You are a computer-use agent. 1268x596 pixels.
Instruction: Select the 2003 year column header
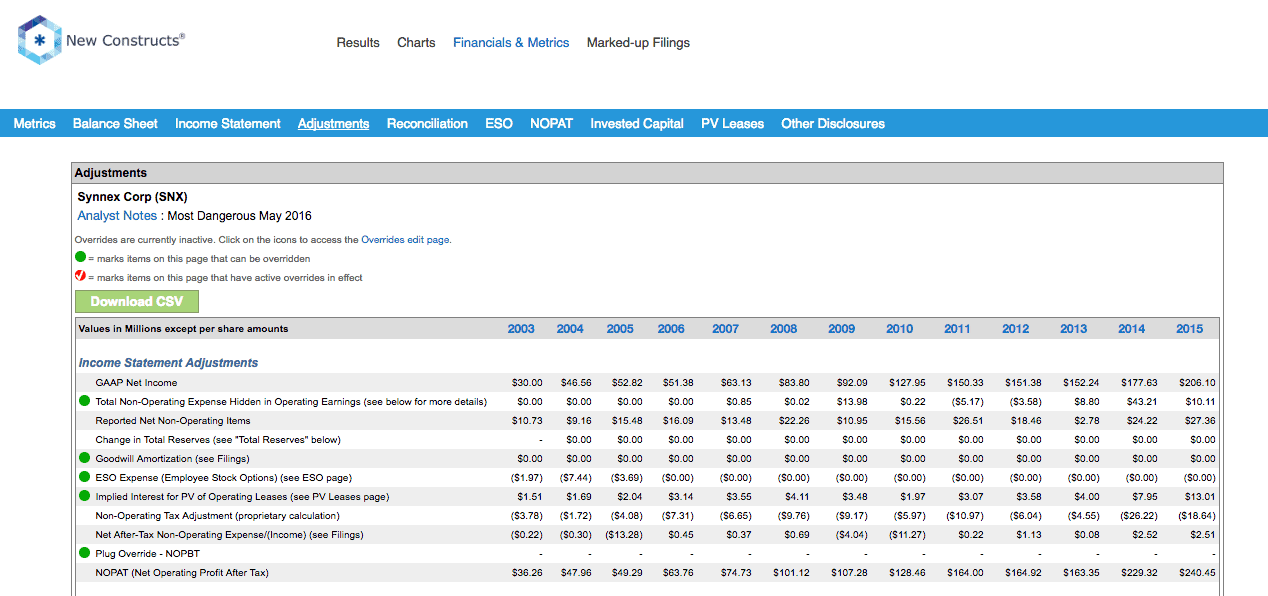[x=521, y=329]
